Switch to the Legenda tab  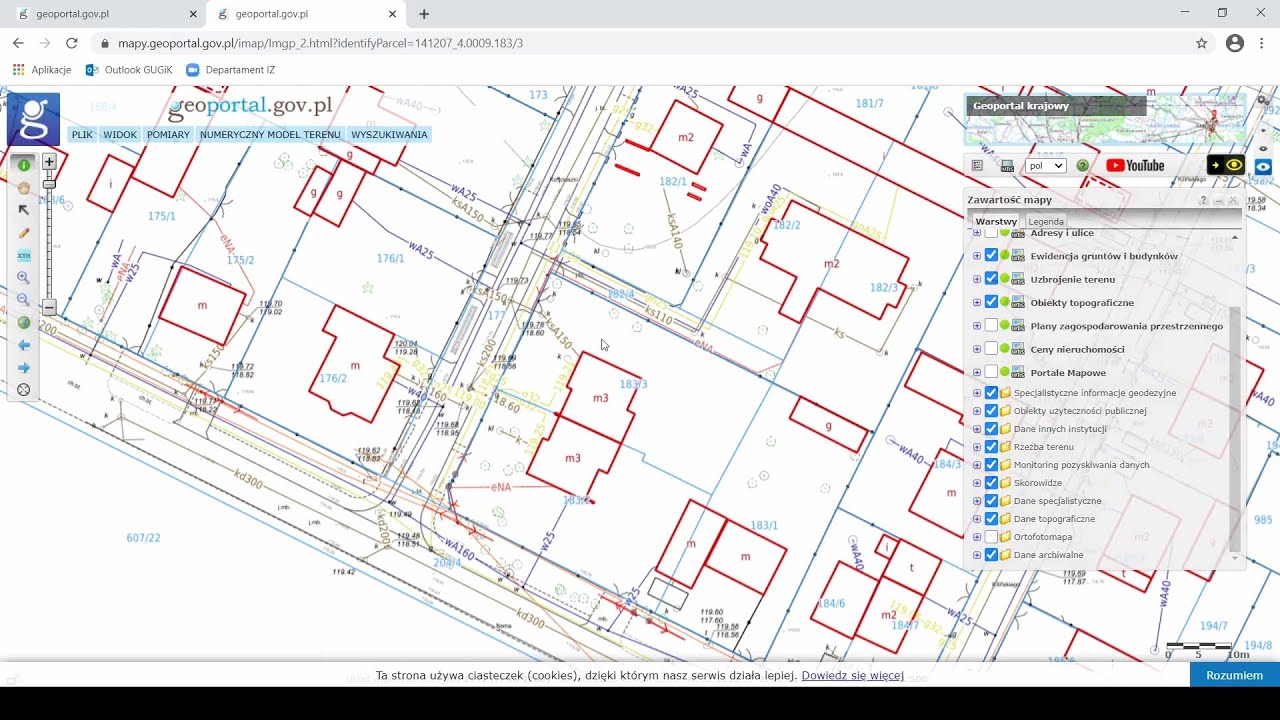point(1046,222)
